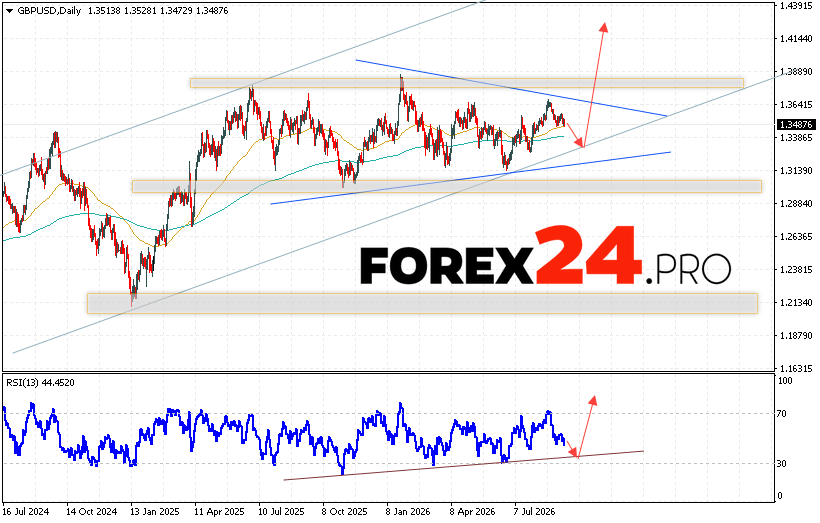Select the 1.43915 price axis label
The width and height of the screenshot is (820, 523).
click(x=796, y=6)
